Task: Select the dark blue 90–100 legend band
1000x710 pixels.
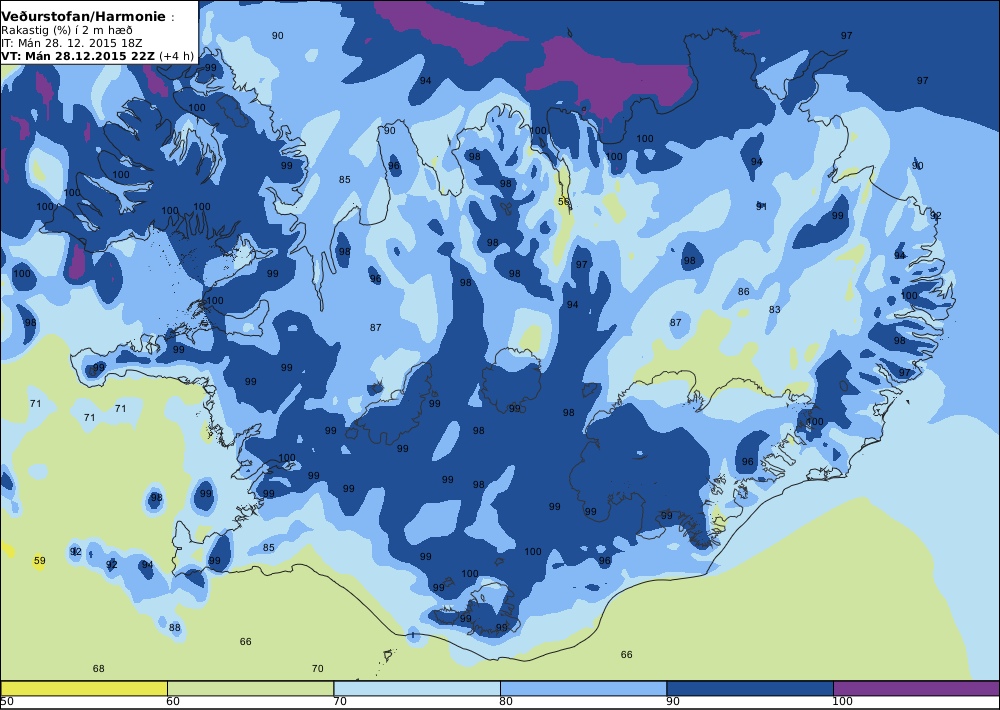Action: (x=750, y=688)
